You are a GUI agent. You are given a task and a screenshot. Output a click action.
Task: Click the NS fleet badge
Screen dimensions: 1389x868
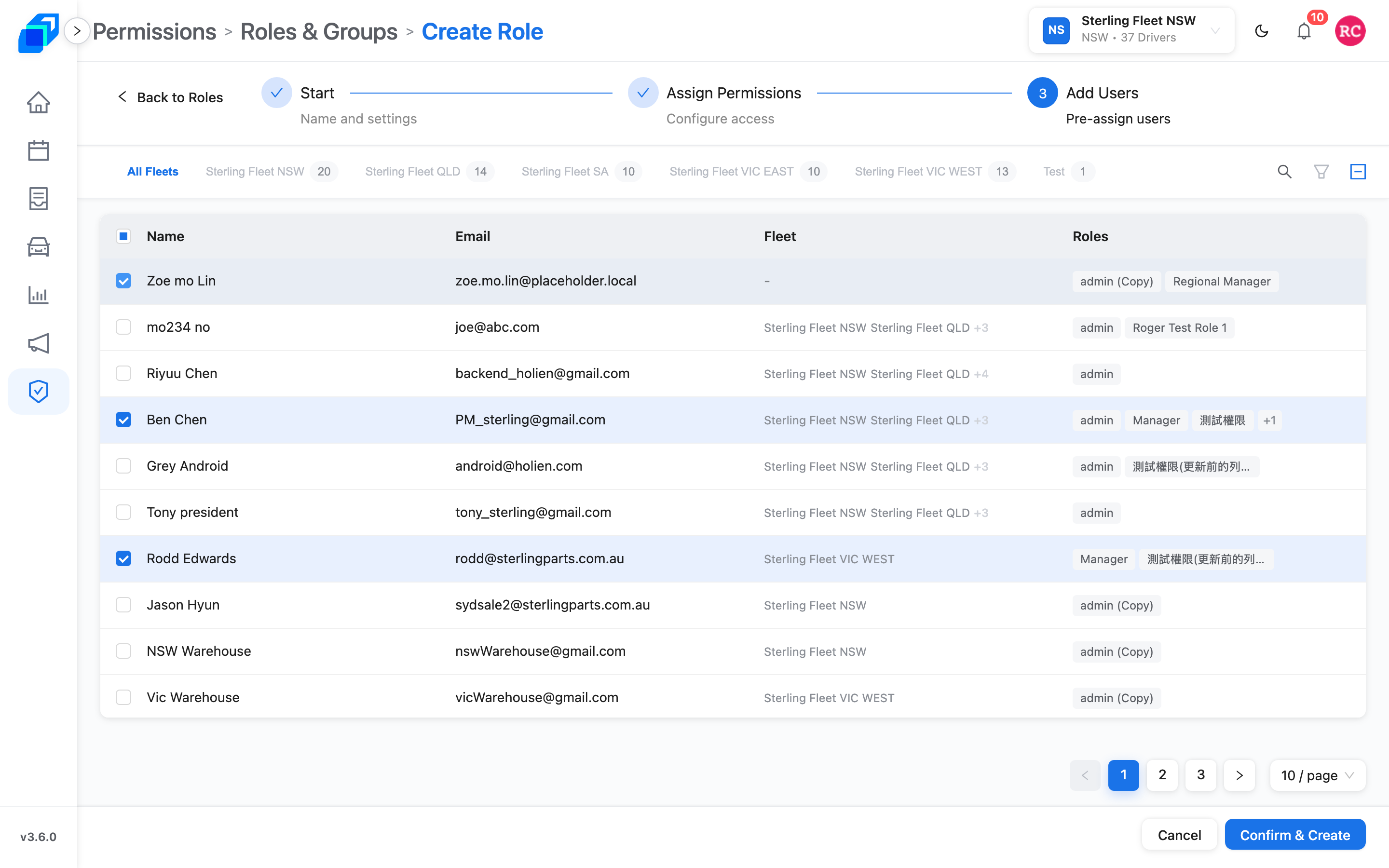click(x=1056, y=30)
